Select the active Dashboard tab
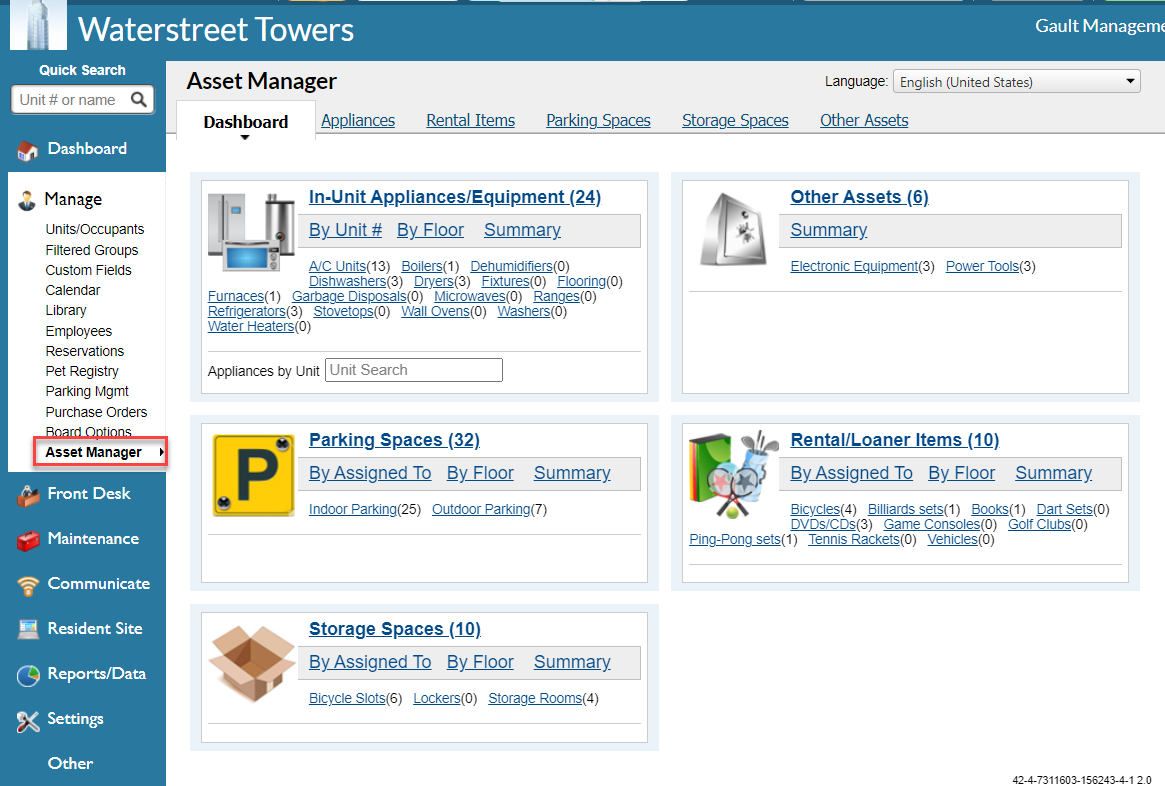Screen dimensions: 1165x786 246,122
